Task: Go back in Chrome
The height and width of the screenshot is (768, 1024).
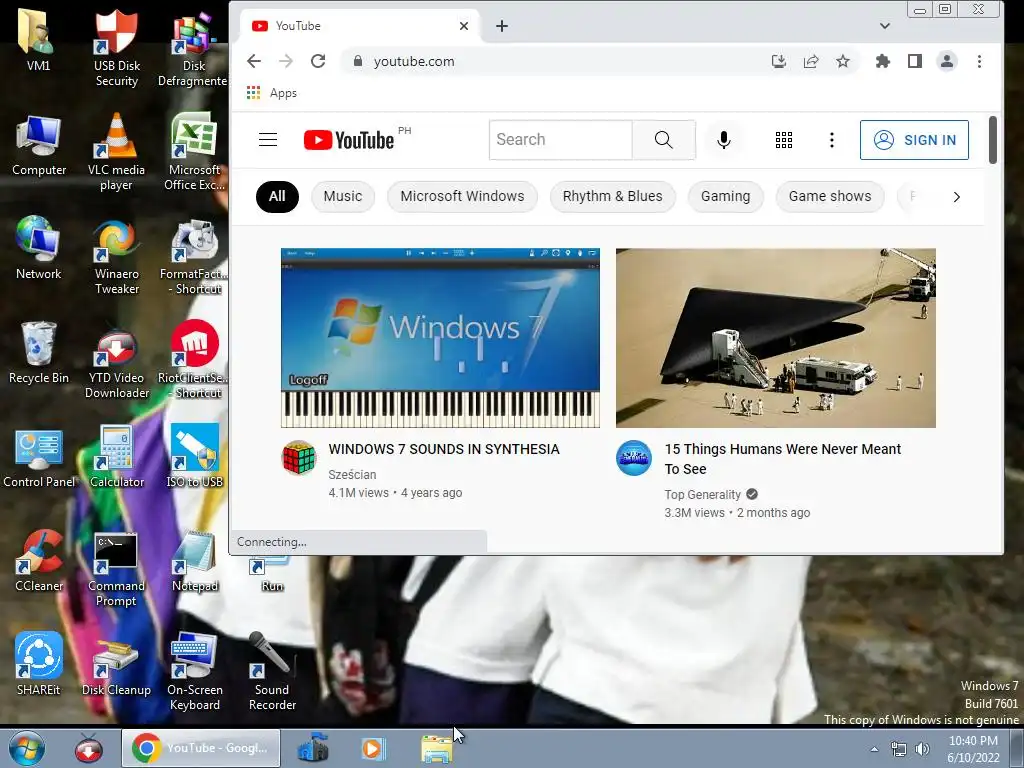Action: [254, 61]
